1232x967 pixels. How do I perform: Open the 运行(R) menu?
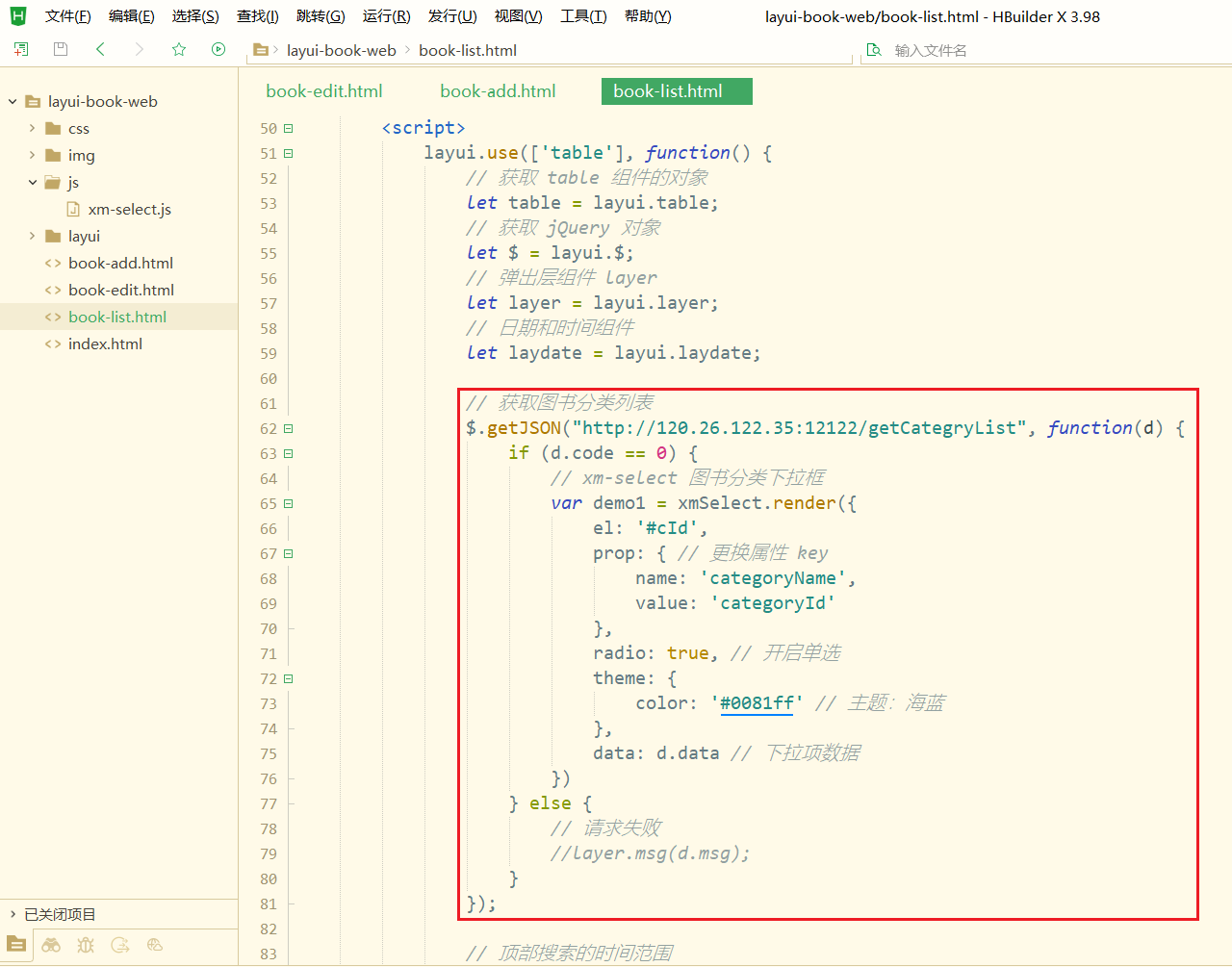pyautogui.click(x=387, y=16)
